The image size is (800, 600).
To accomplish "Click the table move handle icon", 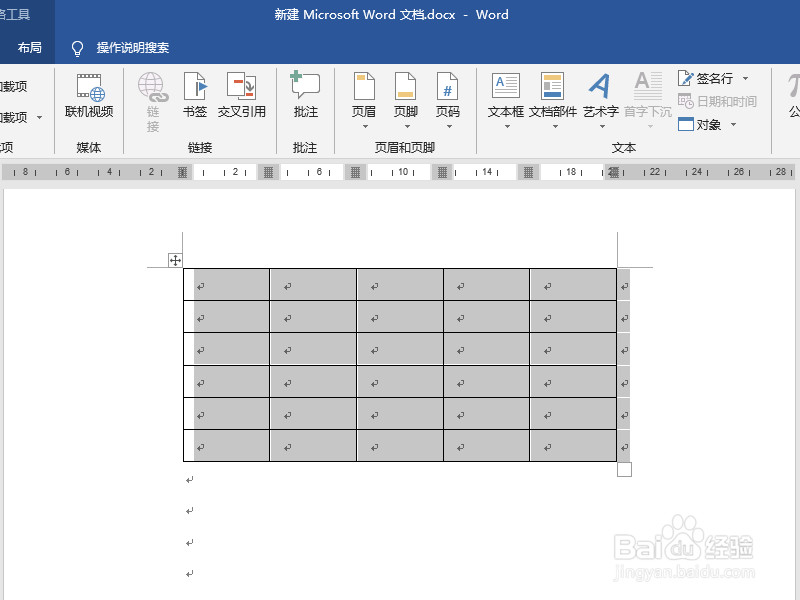I will click(175, 260).
